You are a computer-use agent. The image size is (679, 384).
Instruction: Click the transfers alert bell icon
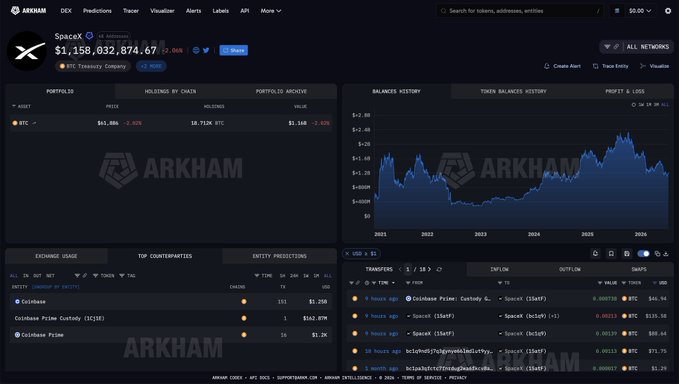[595, 253]
